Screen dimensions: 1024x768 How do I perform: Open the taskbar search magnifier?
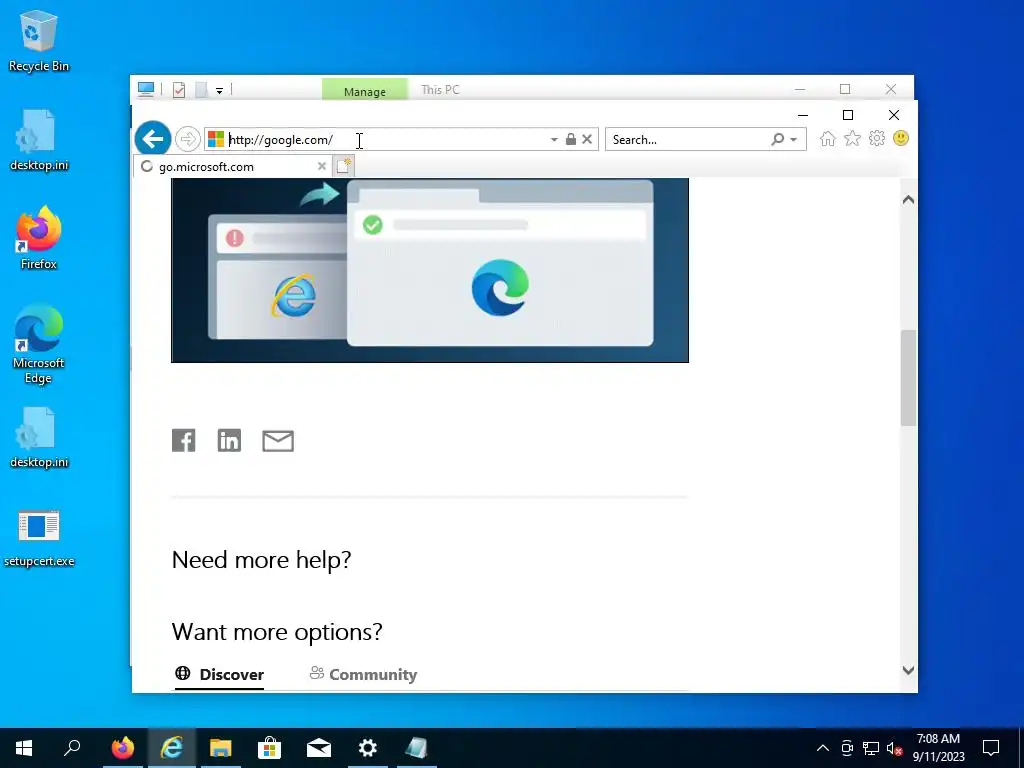coord(72,748)
